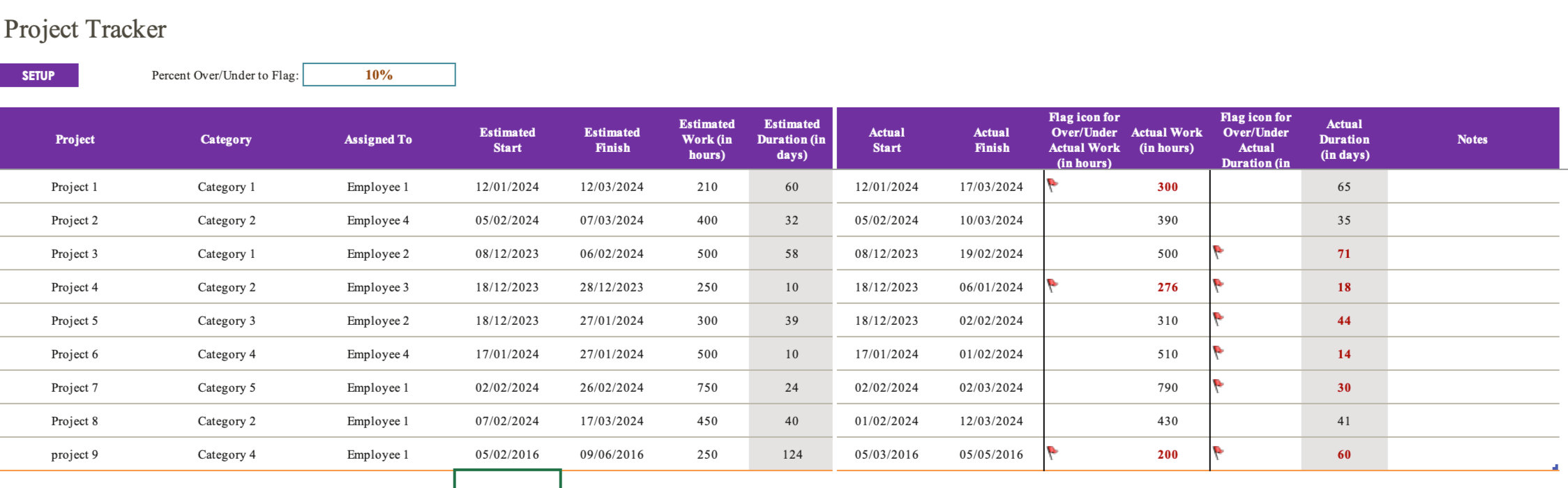1568x488 pixels.
Task: Click the Project 1 name cell
Action: click(x=75, y=187)
